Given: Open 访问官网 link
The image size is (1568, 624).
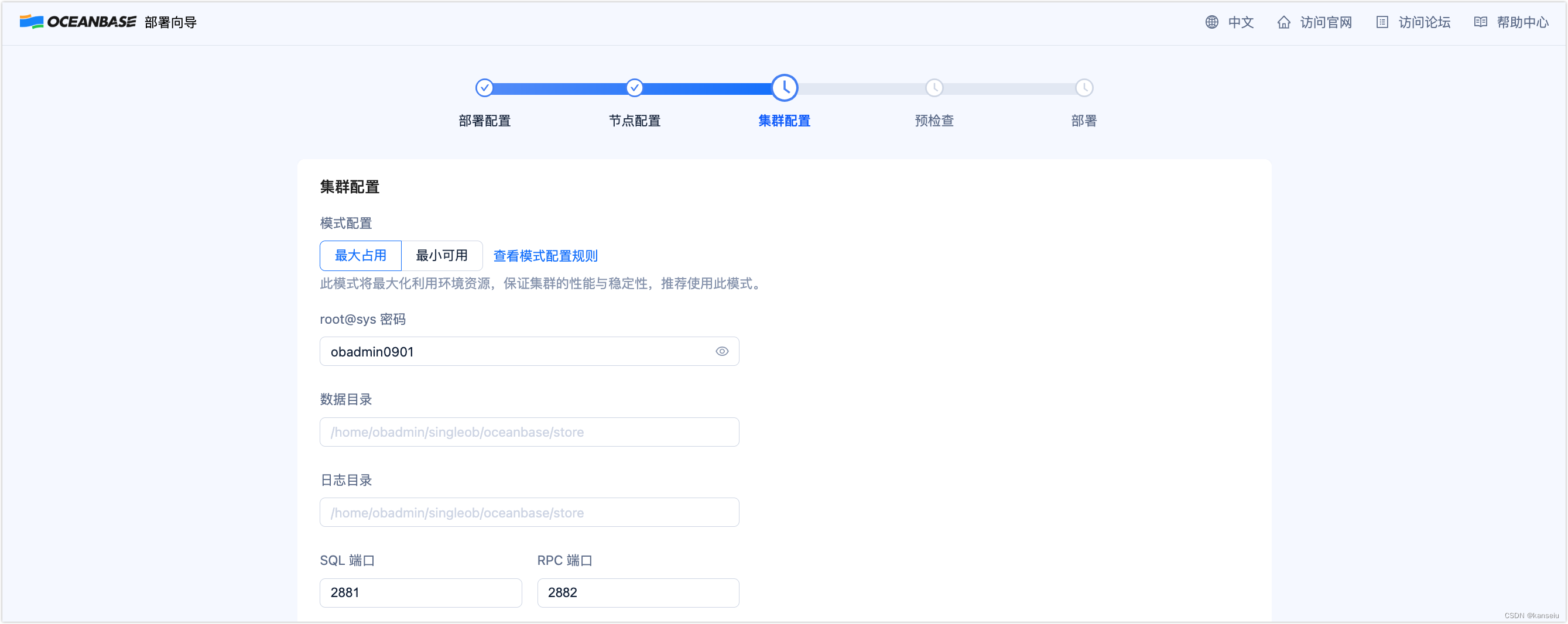Looking at the screenshot, I should pos(1326,22).
